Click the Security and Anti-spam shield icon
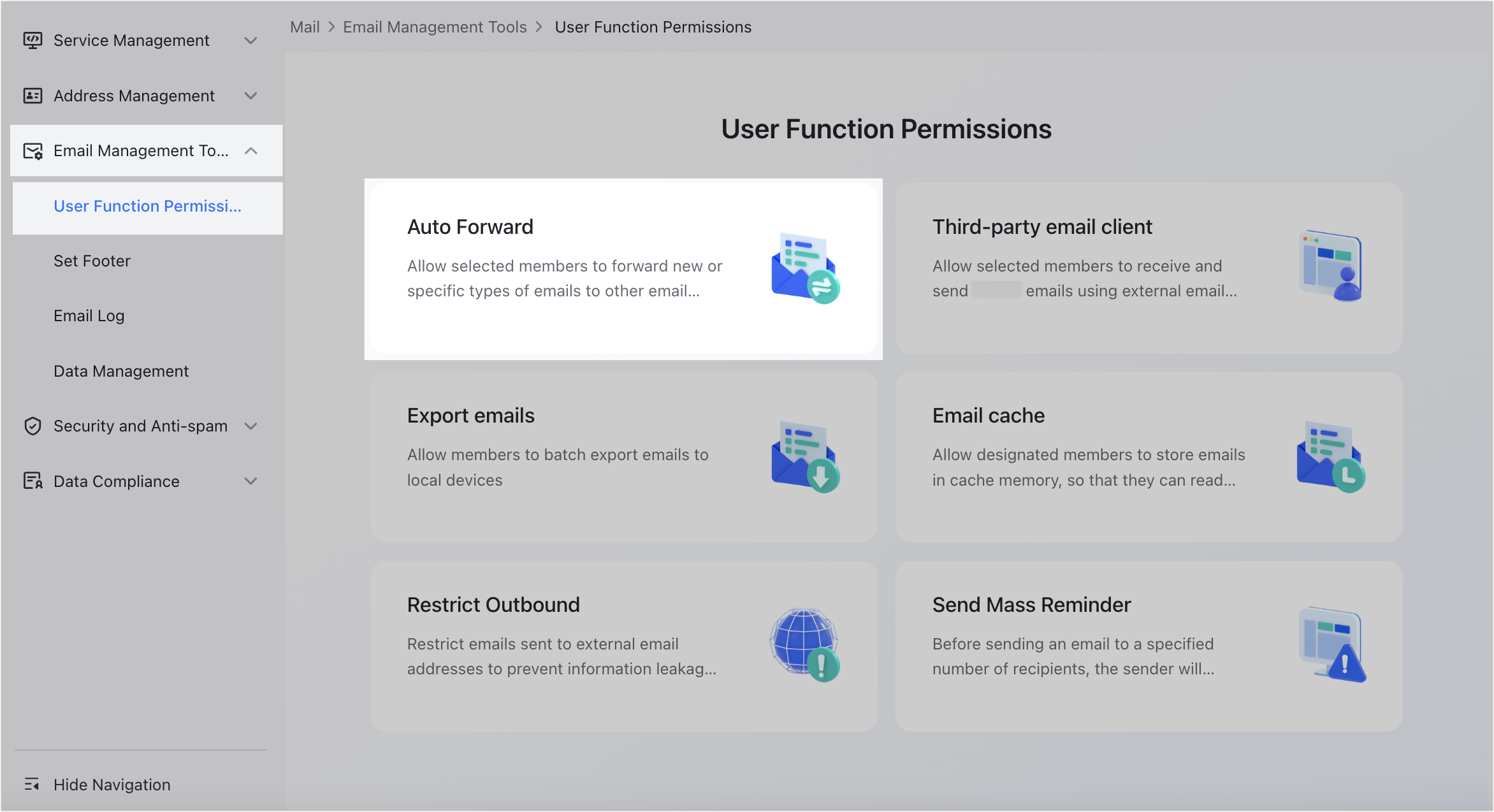This screenshot has height=812, width=1494. point(33,426)
